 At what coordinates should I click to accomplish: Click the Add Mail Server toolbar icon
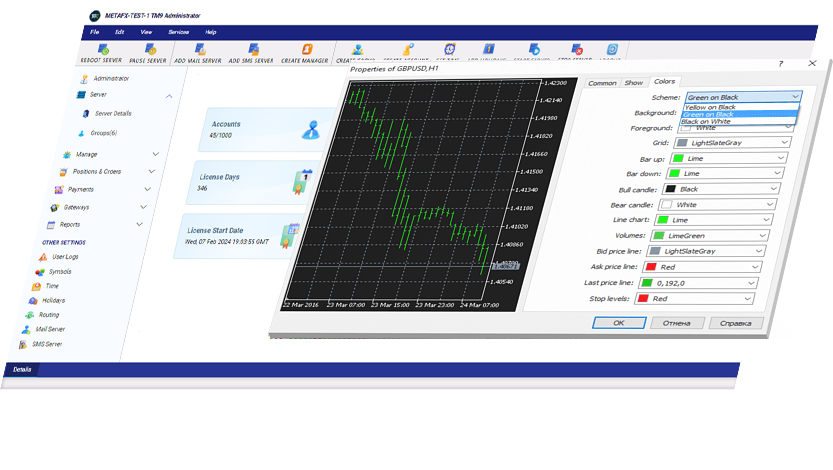click(200, 49)
